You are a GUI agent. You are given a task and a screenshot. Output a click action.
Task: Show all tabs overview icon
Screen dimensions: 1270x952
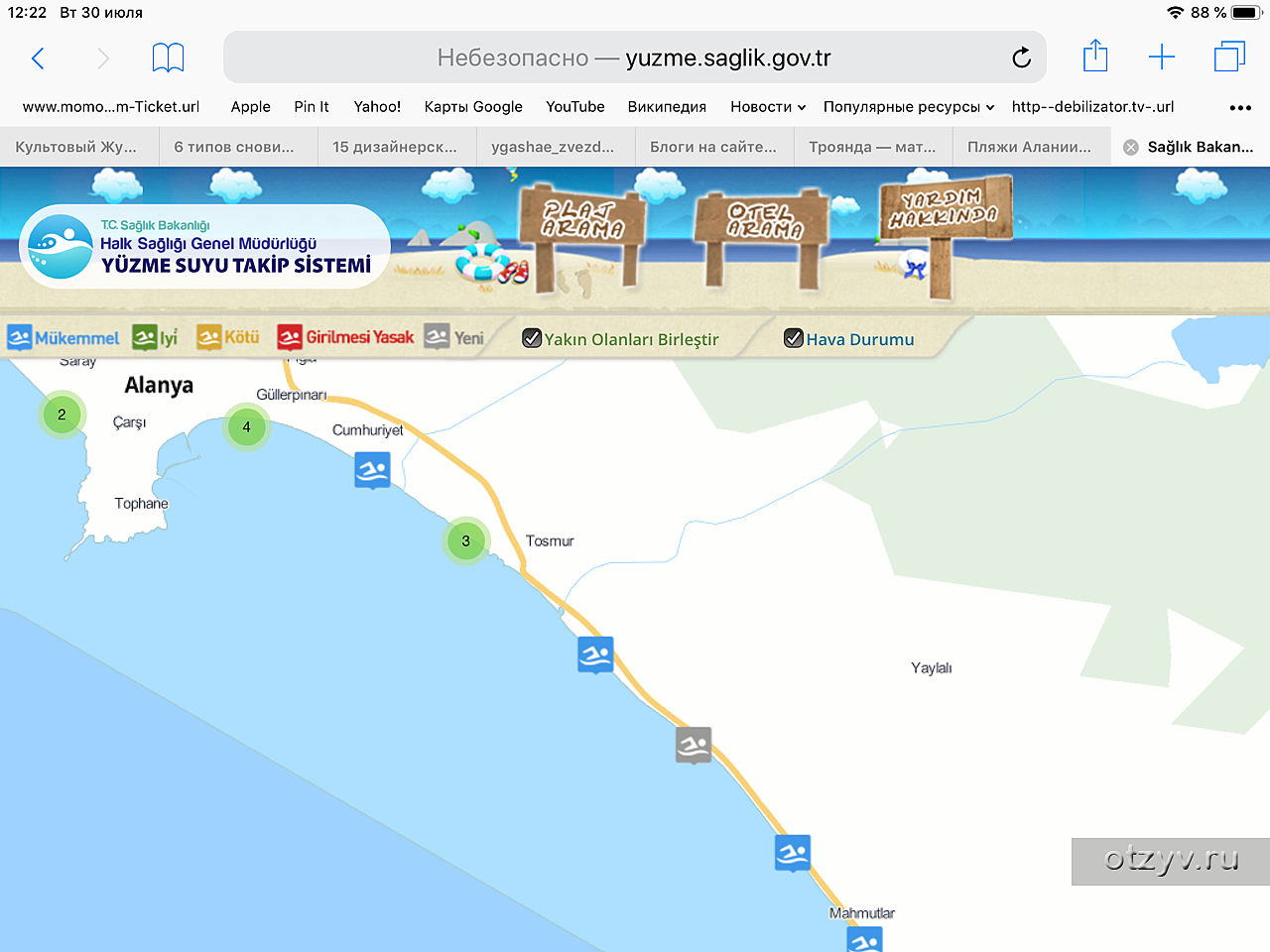tap(1229, 57)
